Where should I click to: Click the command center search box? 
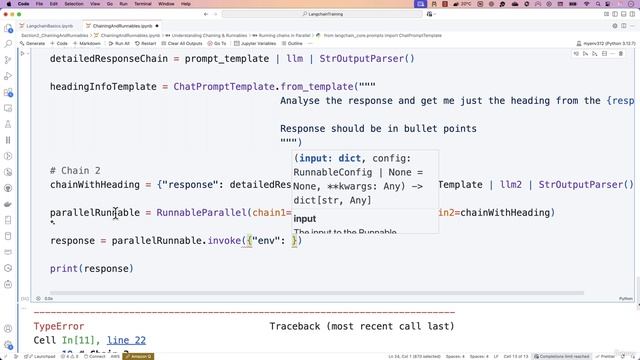tap(322, 14)
